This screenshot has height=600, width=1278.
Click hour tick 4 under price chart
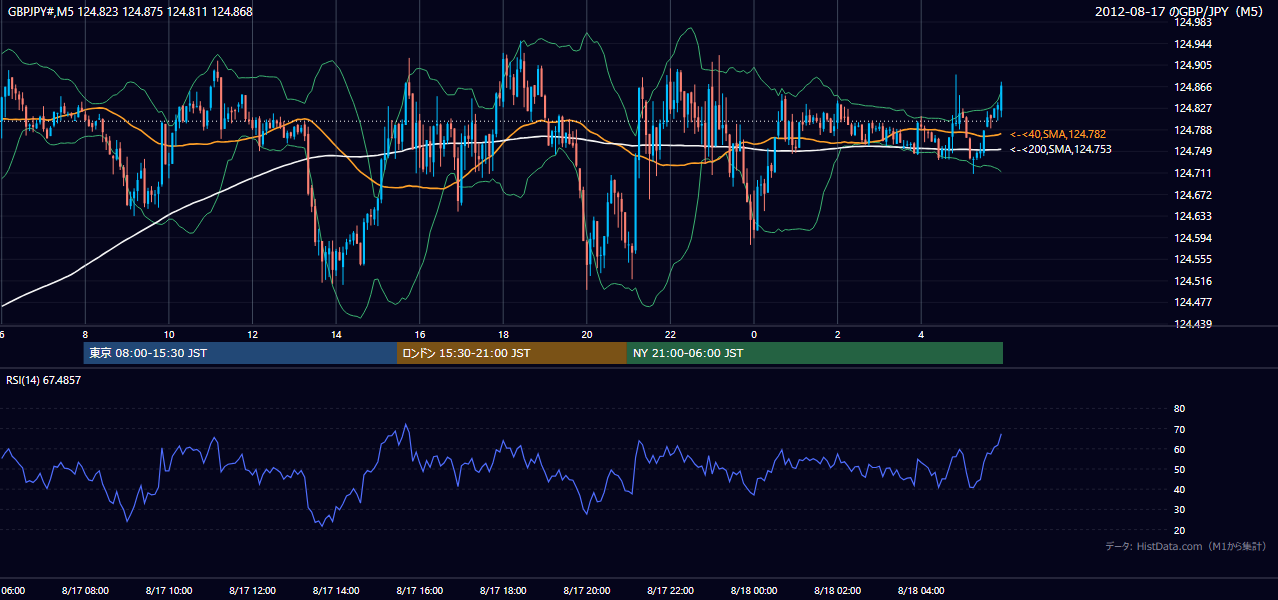tap(921, 334)
